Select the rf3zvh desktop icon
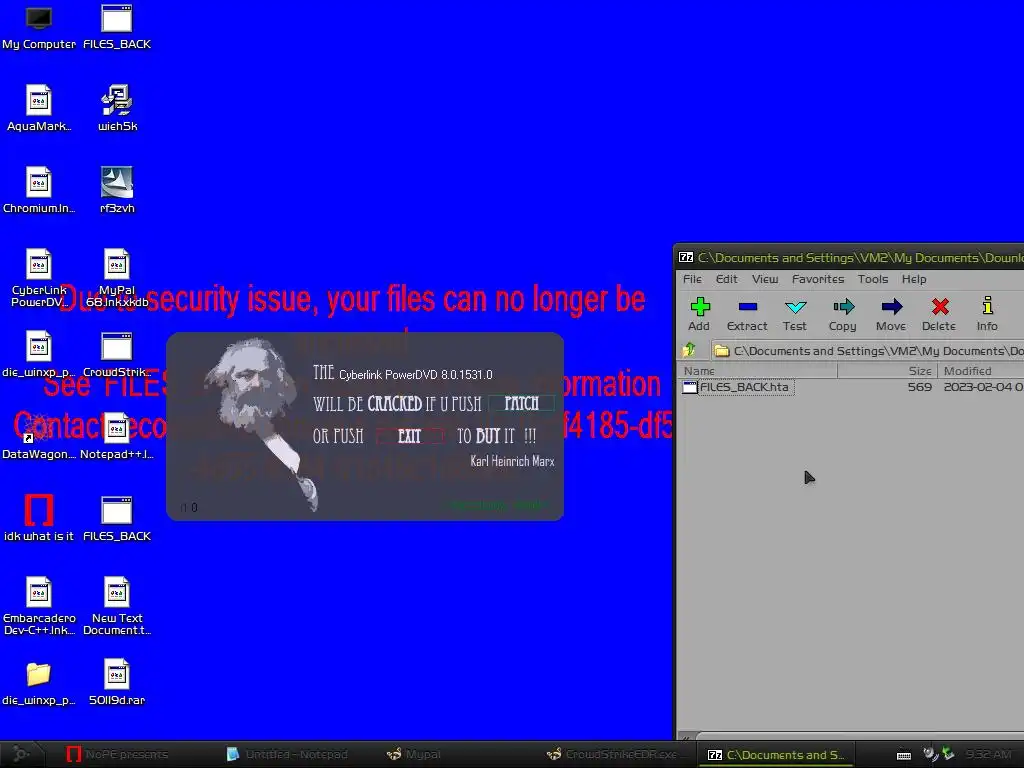Image resolution: width=1024 pixels, height=768 pixels. [117, 190]
